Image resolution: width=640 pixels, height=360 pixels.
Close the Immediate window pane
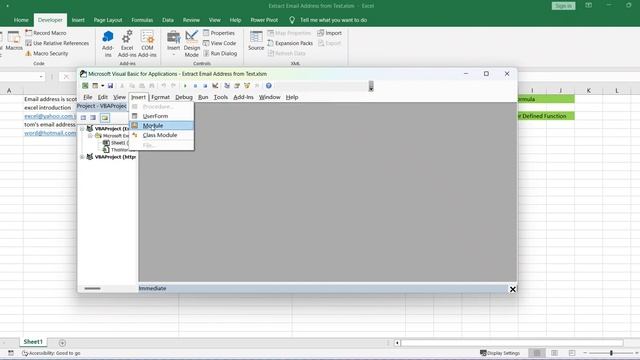[513, 289]
